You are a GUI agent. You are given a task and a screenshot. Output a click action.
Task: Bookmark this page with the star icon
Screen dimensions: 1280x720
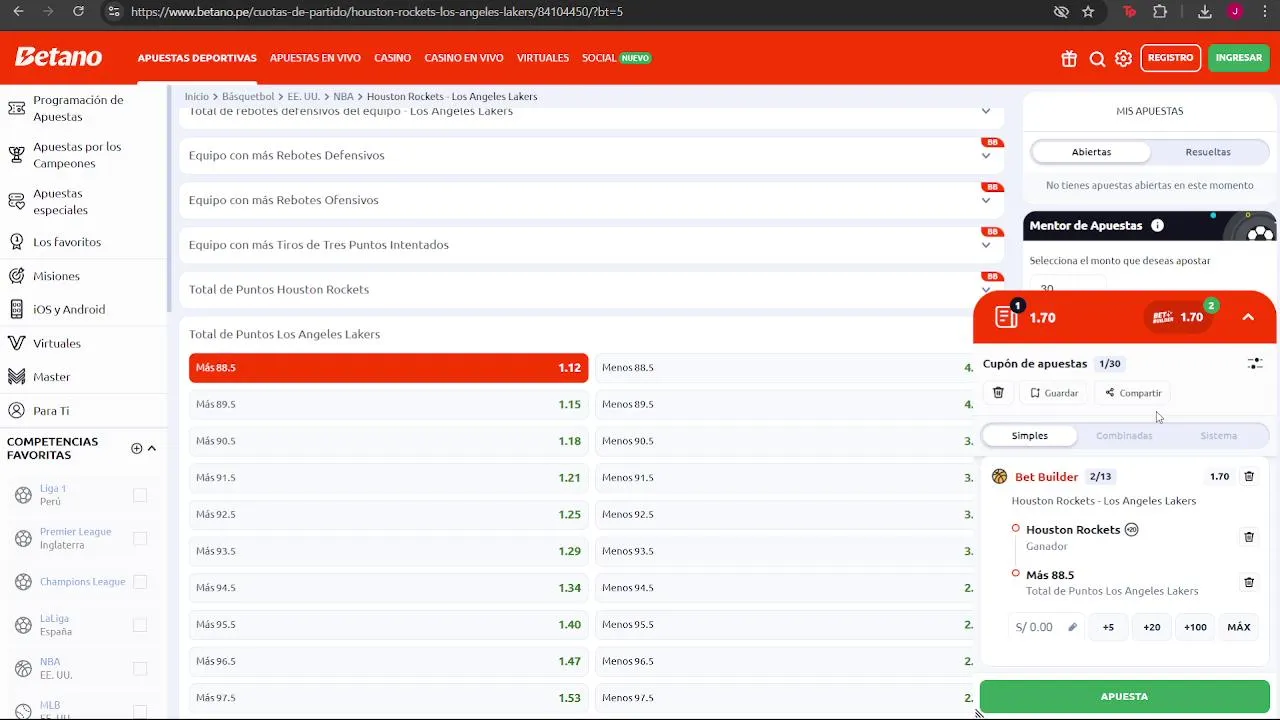1088,12
